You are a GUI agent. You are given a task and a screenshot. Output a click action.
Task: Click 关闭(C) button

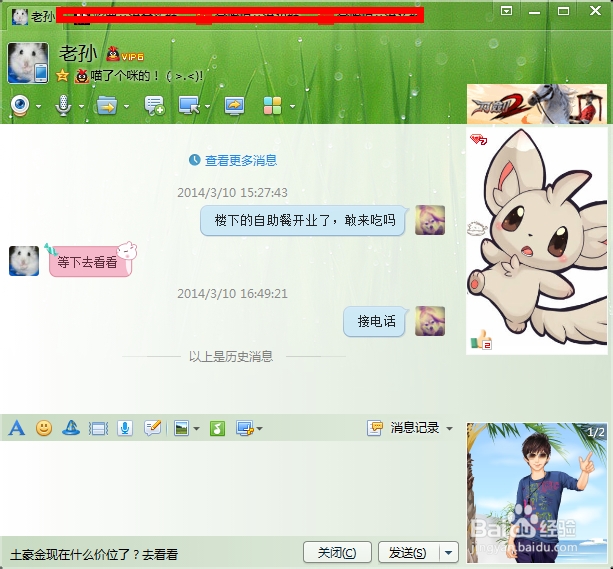337,553
